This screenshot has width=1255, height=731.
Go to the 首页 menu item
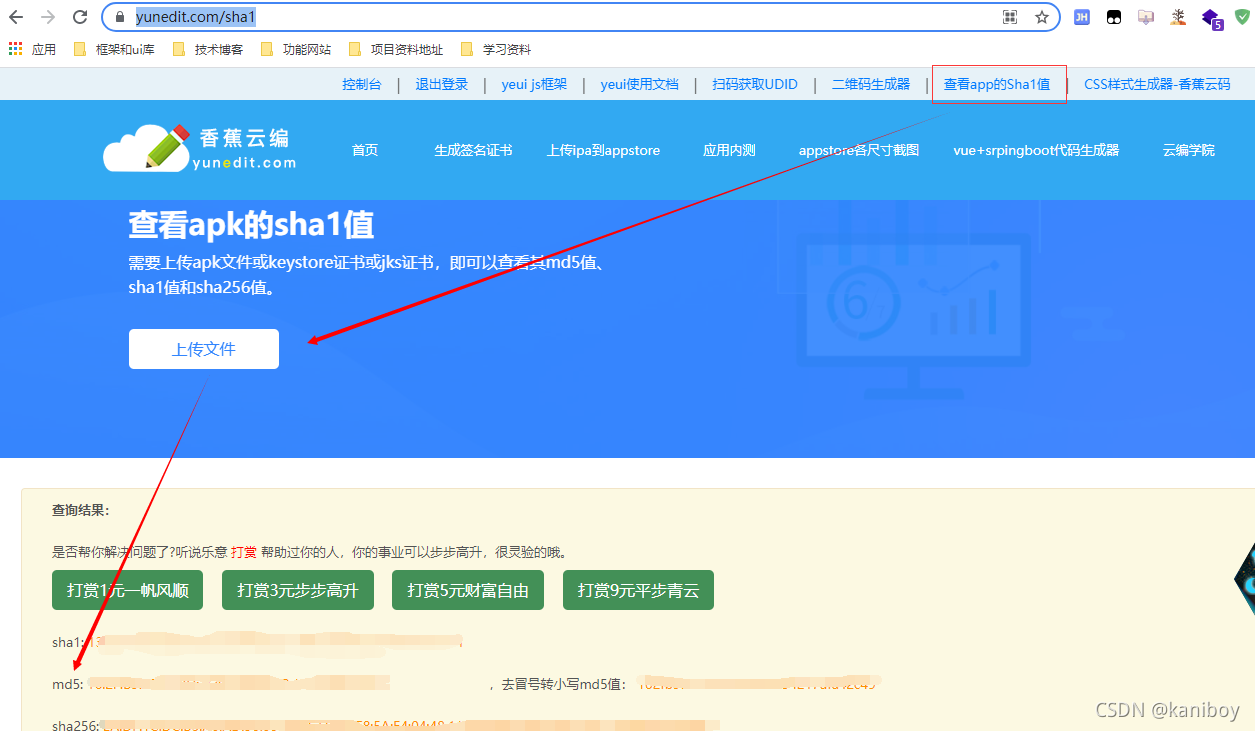click(x=365, y=150)
